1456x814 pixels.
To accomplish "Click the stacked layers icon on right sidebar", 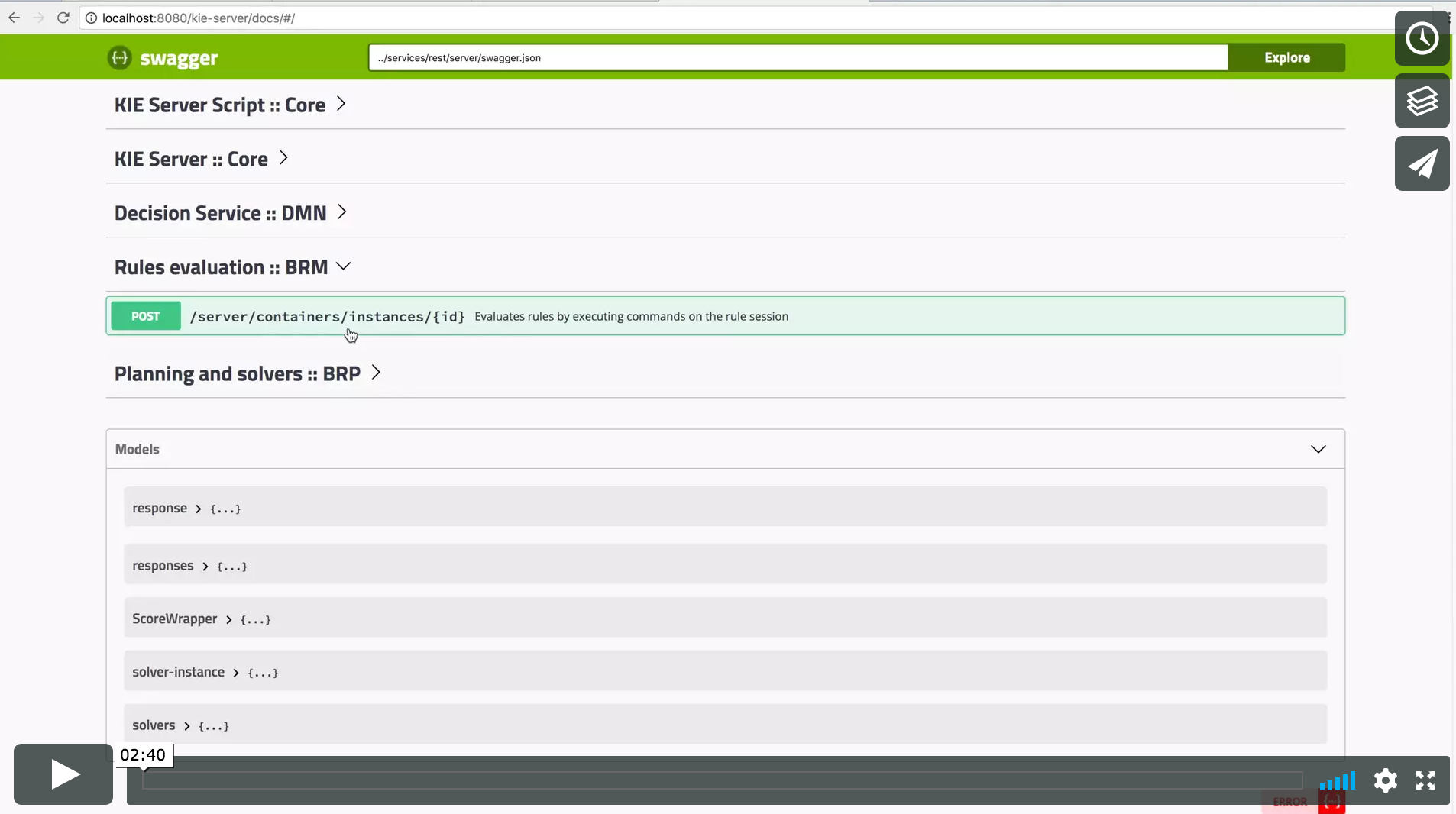I will [1421, 102].
